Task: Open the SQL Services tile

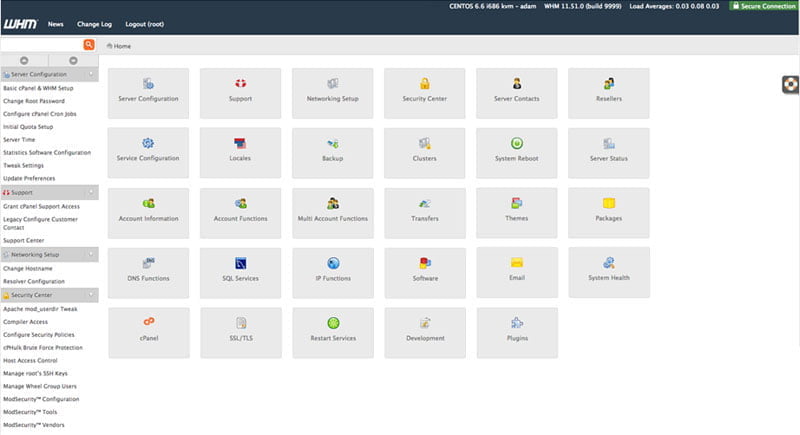Action: click(240, 272)
